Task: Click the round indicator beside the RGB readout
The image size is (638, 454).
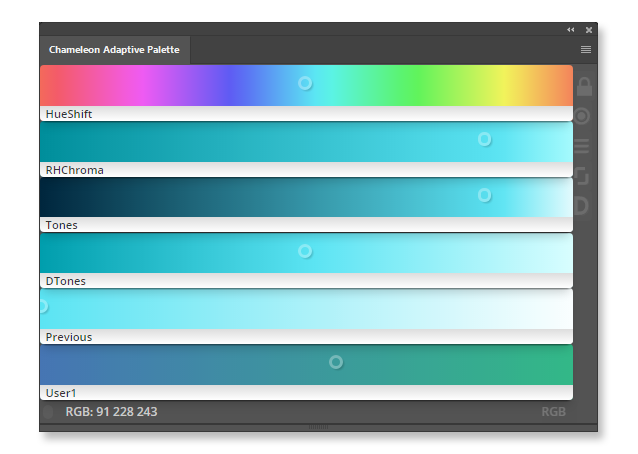Action: coord(48,412)
